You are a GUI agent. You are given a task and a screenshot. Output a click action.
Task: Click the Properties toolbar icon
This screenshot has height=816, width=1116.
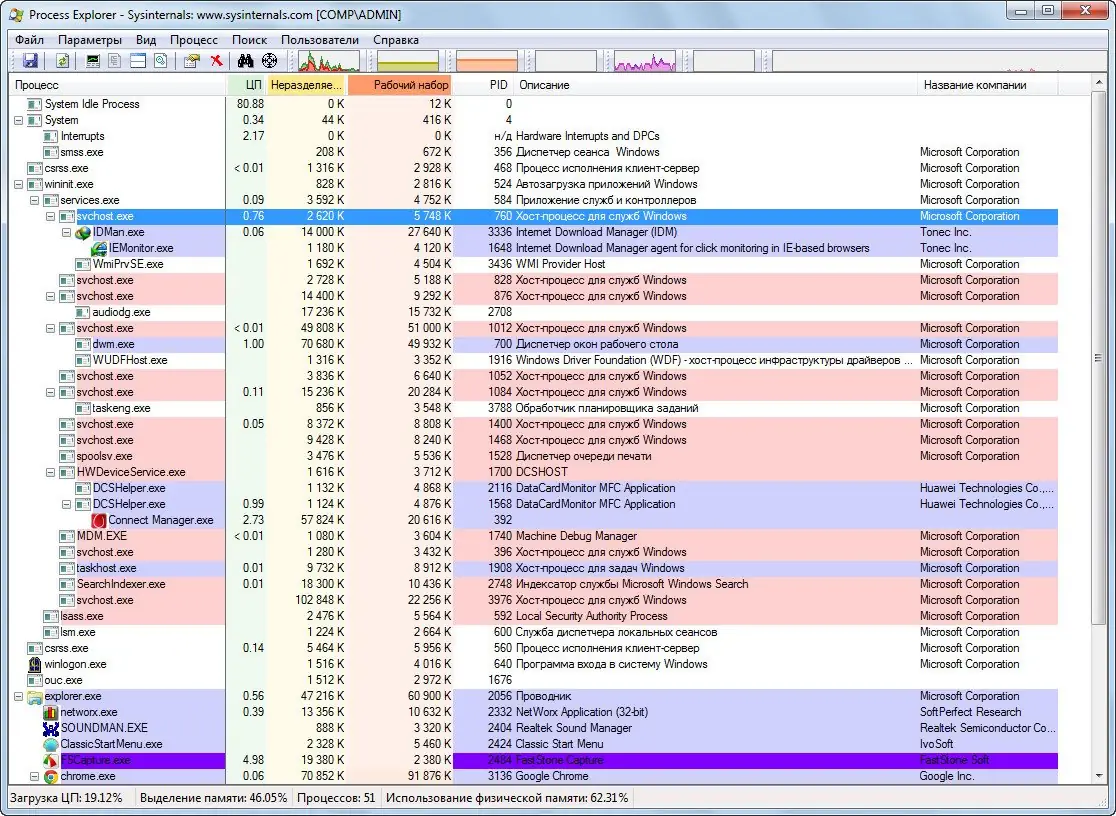[x=192, y=62]
